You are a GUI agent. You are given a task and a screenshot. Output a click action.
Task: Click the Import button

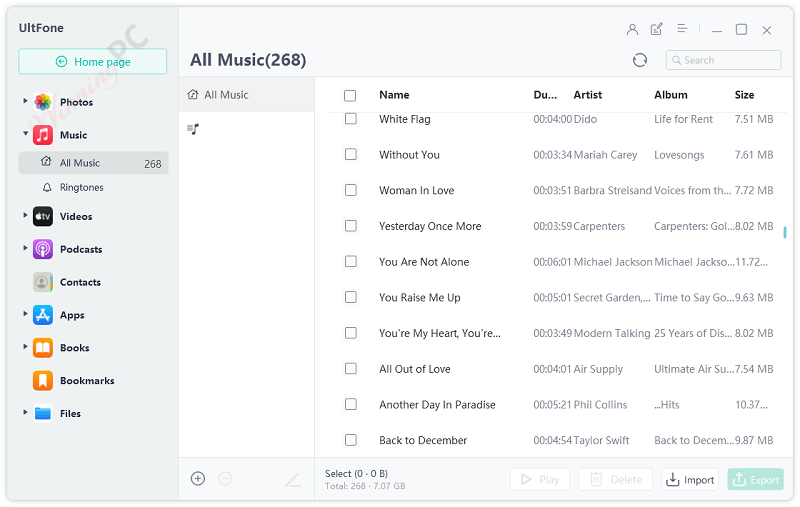(690, 480)
